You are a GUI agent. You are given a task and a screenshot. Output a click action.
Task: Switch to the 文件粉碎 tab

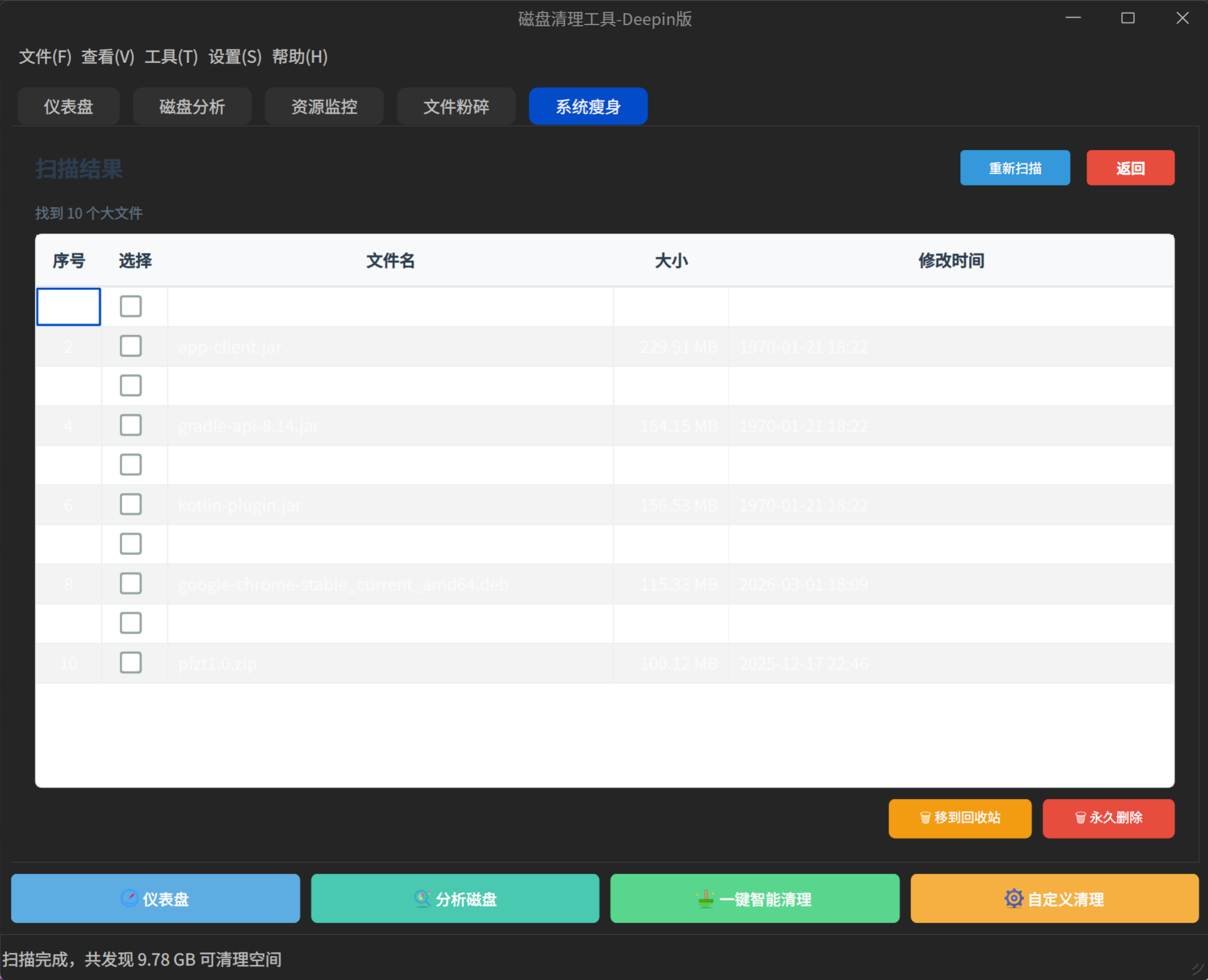[x=456, y=106]
